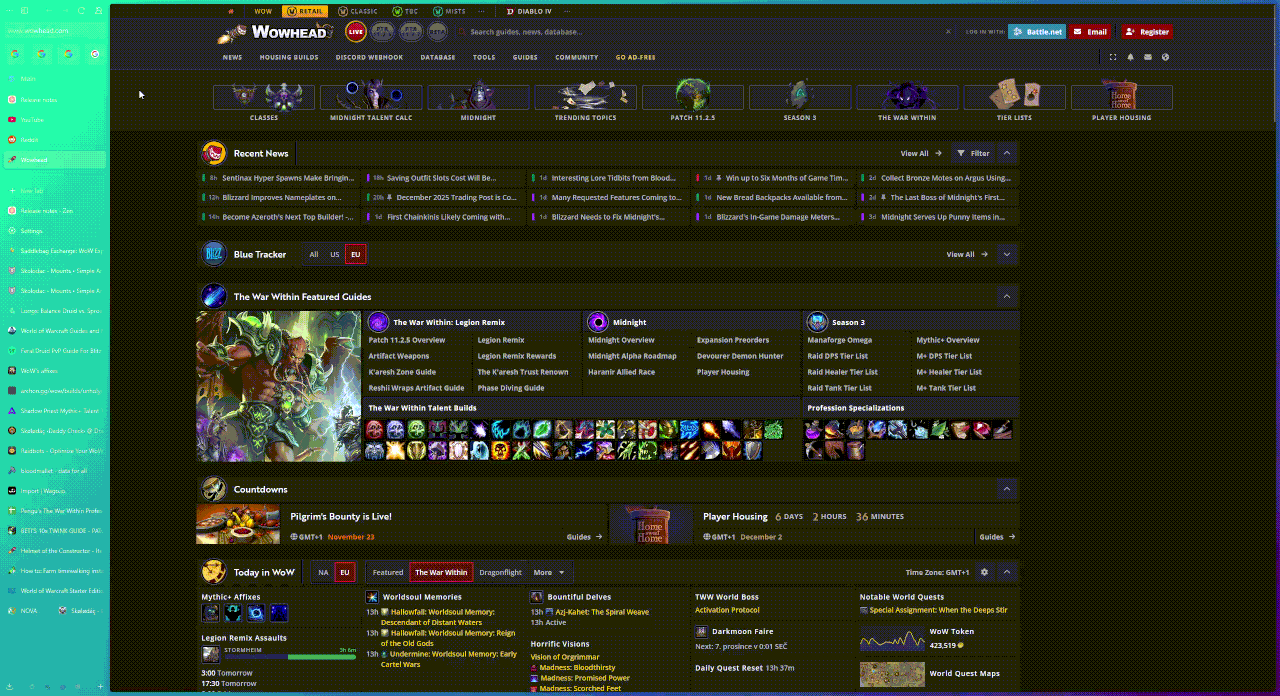Viewport: 1280px width, 696px height.
Task: Open New Tab in browser sidebar
Action: pos(53,190)
